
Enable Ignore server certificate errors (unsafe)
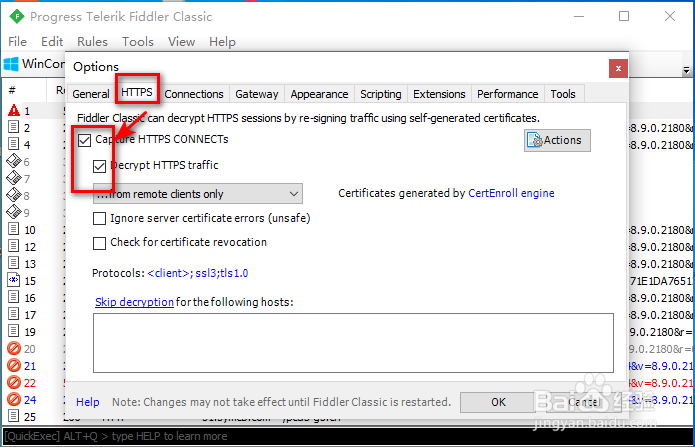[99, 219]
